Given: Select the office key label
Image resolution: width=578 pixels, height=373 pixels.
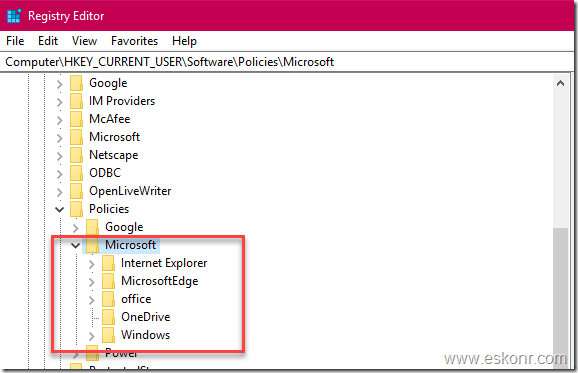Looking at the screenshot, I should 136,299.
